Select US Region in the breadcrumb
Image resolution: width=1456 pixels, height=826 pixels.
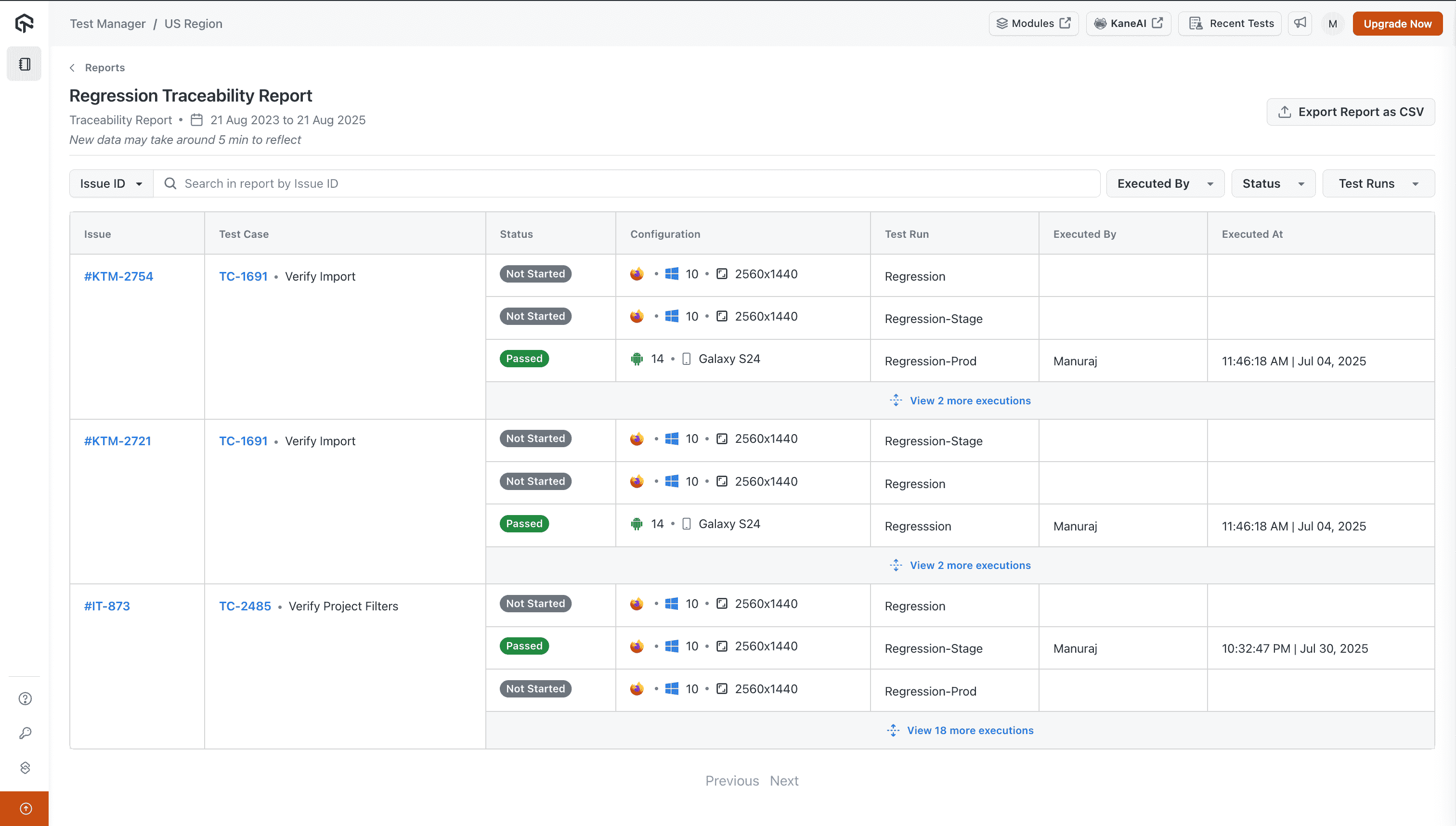tap(194, 23)
